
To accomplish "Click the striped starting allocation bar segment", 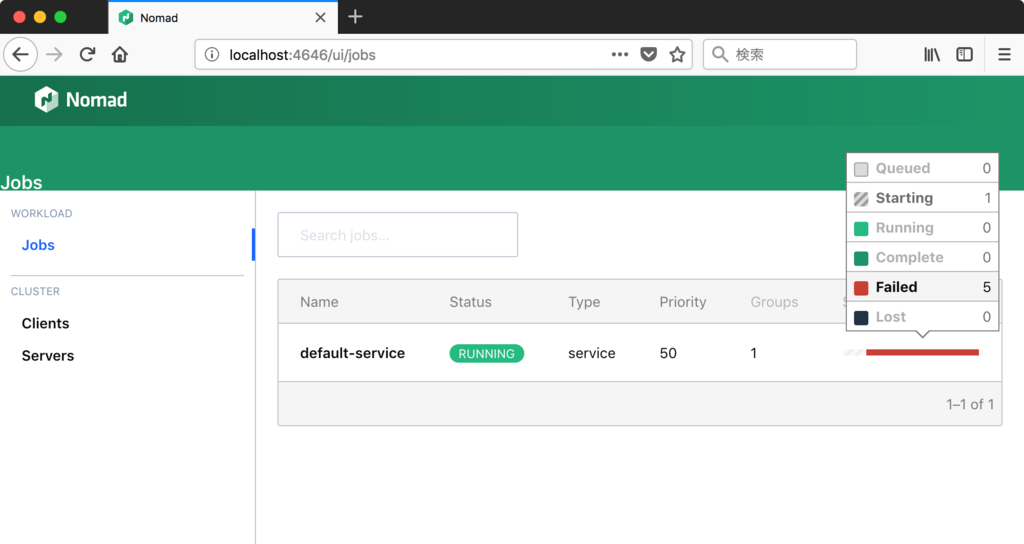I will pyautogui.click(x=855, y=353).
